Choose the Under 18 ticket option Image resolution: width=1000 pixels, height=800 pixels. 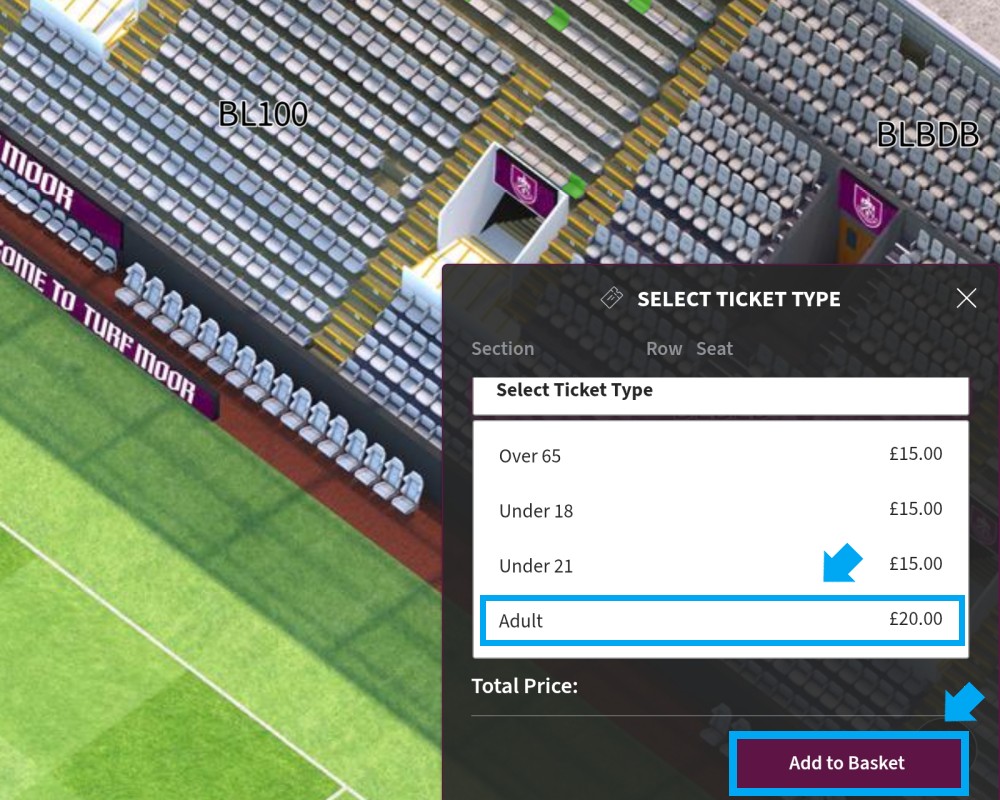[x=721, y=510]
